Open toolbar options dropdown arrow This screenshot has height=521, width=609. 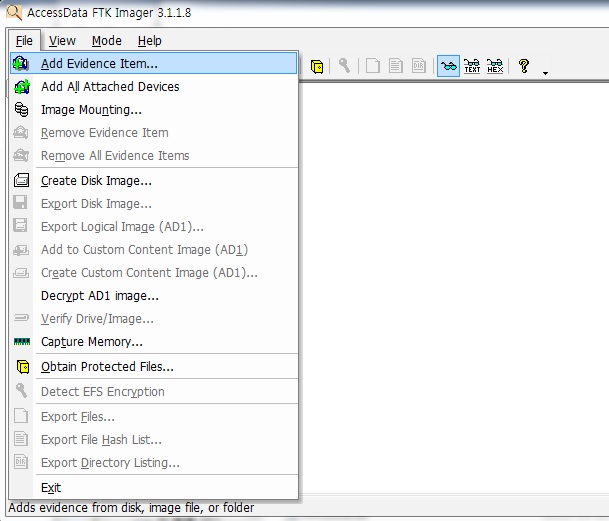coord(545,73)
